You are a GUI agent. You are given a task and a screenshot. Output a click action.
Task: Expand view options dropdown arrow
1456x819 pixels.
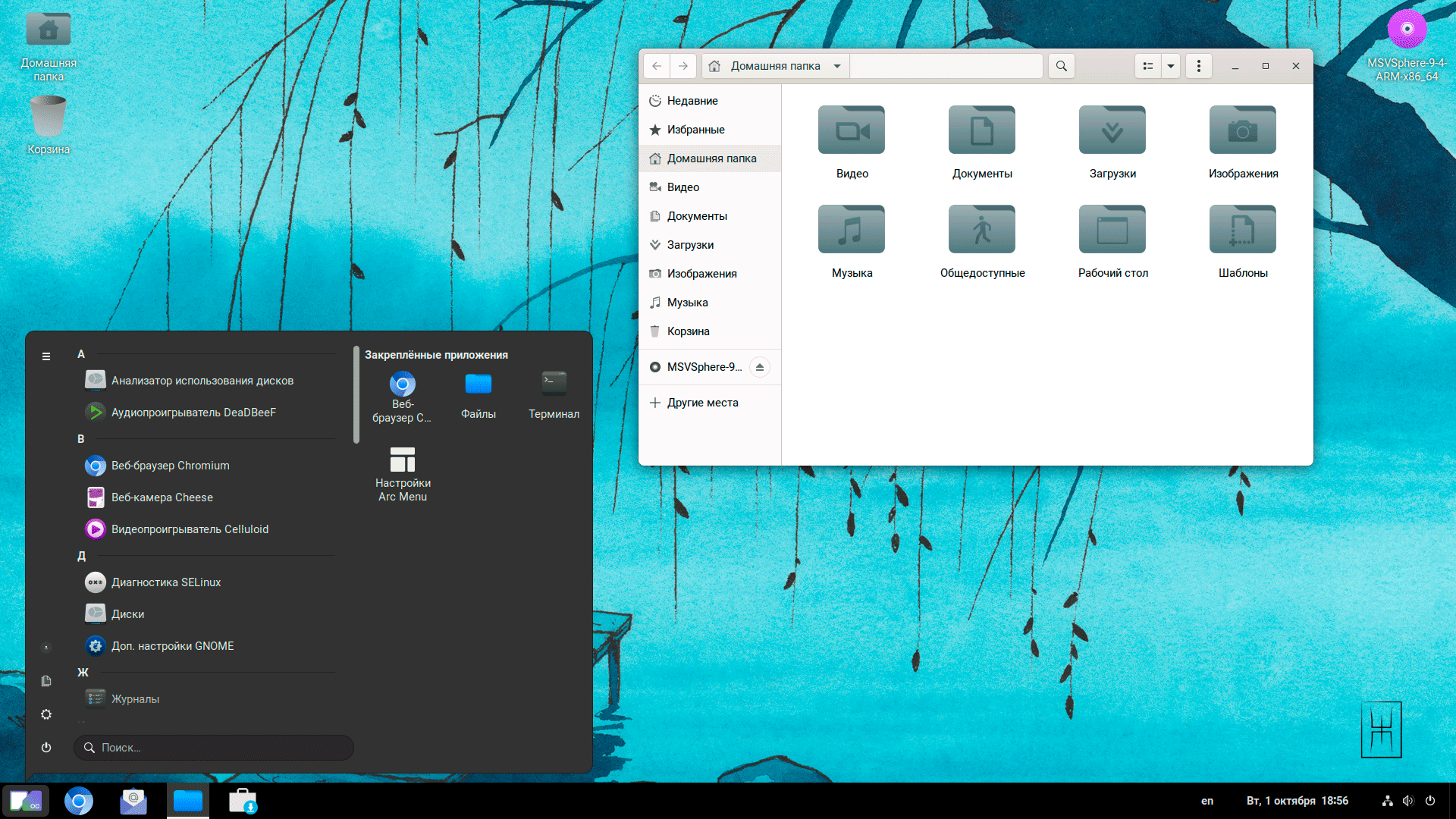(x=1171, y=66)
